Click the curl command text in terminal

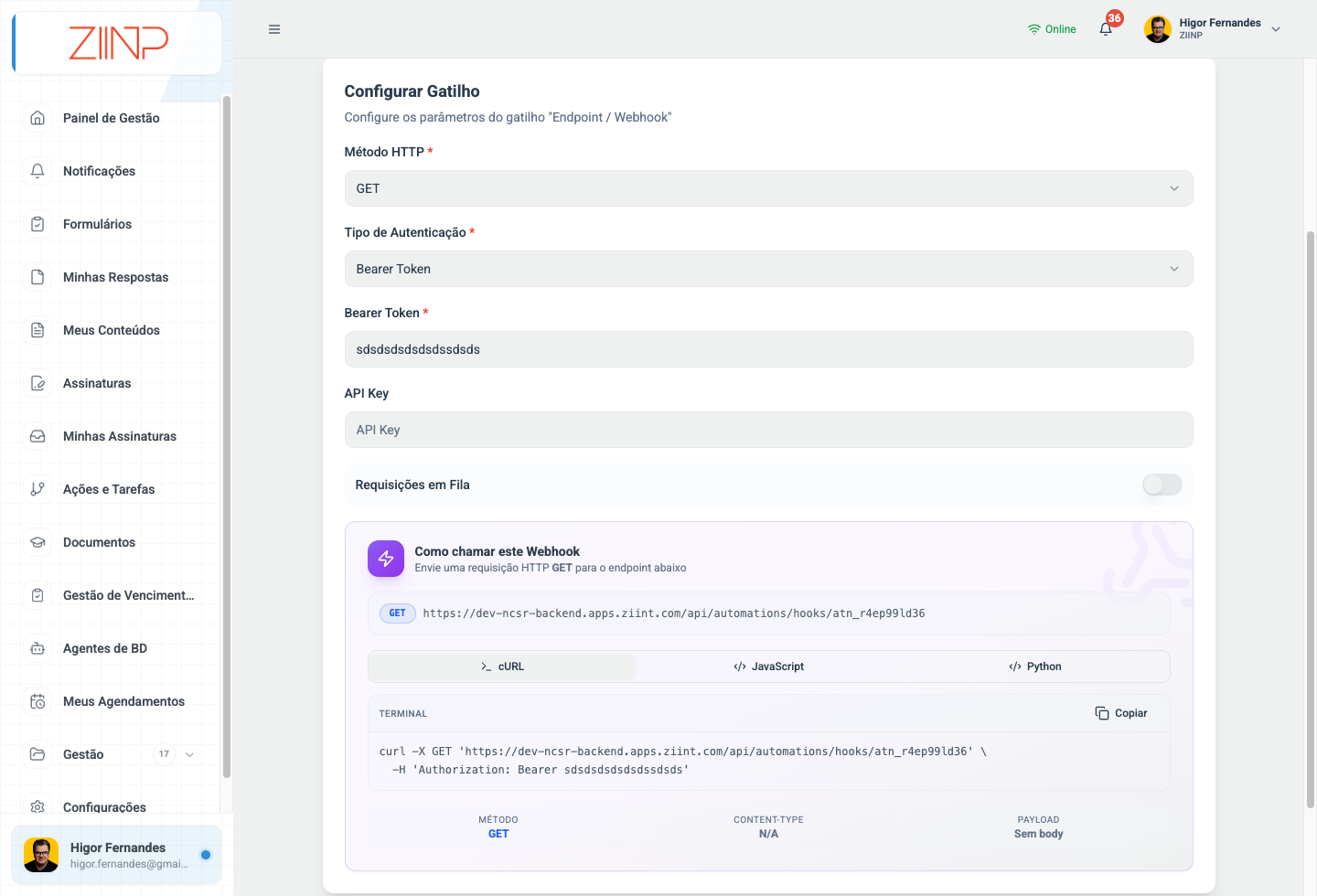coord(682,761)
